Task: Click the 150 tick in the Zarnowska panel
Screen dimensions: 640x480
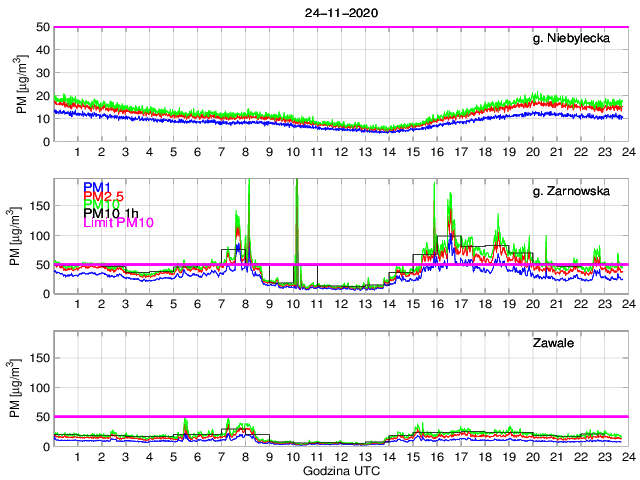Action: [37, 207]
